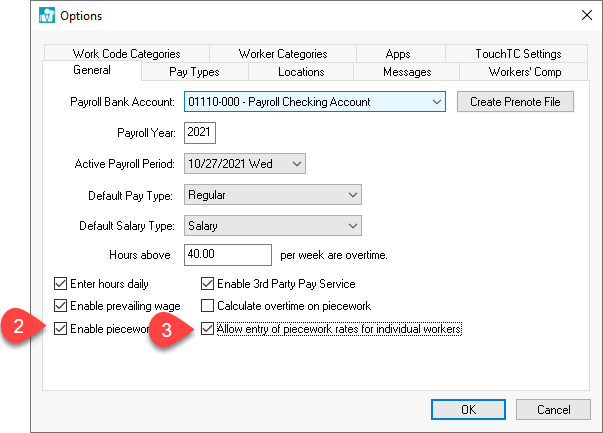Go to the TouchTC Settings tab
The image size is (603, 433).
[x=518, y=54]
